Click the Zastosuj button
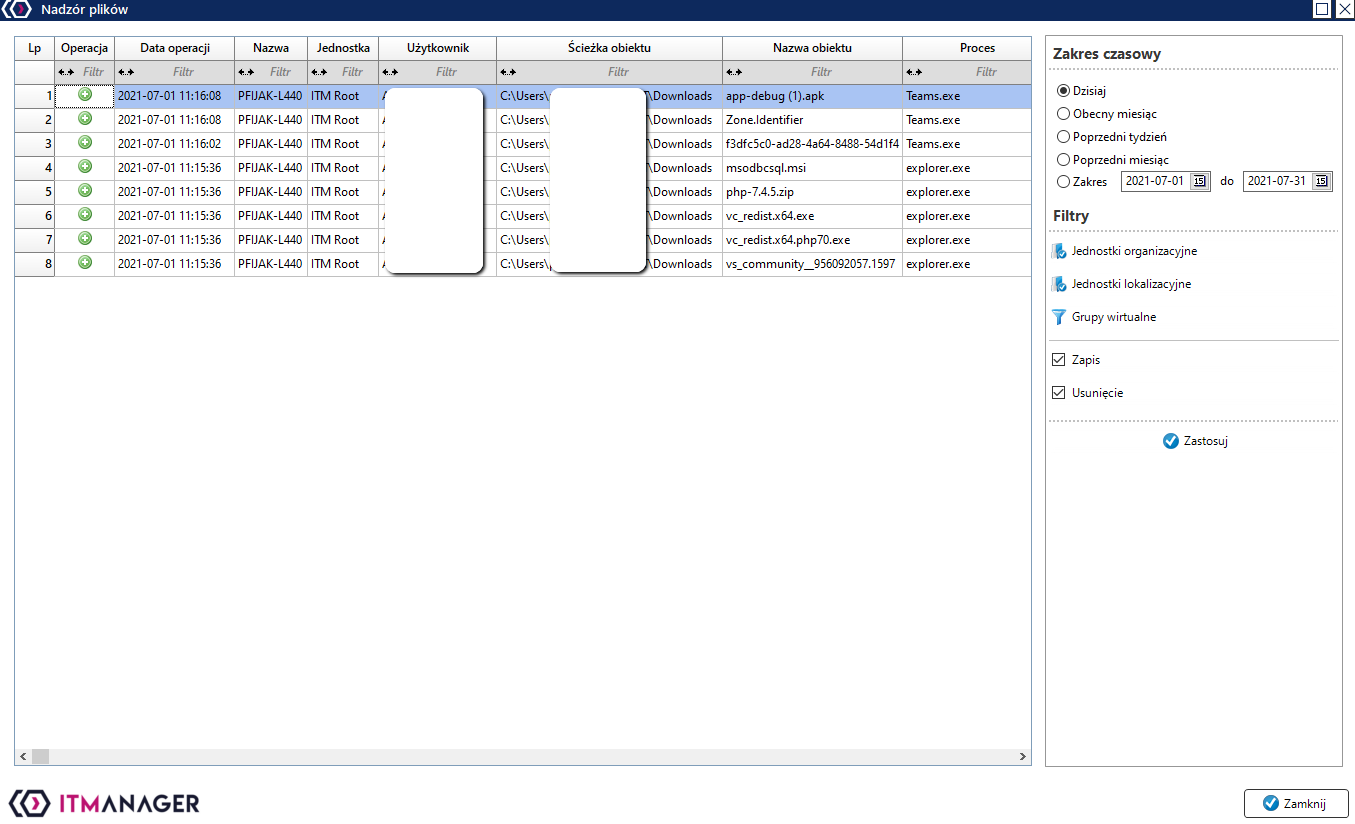 pyautogui.click(x=1195, y=441)
